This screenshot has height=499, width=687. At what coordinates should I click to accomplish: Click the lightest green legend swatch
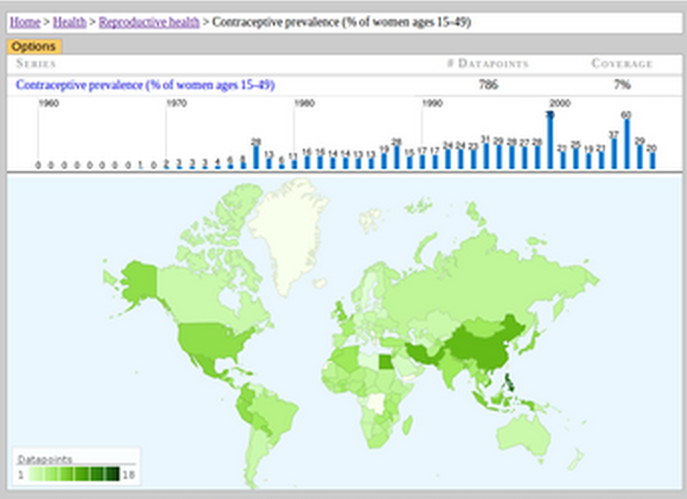click(33, 474)
